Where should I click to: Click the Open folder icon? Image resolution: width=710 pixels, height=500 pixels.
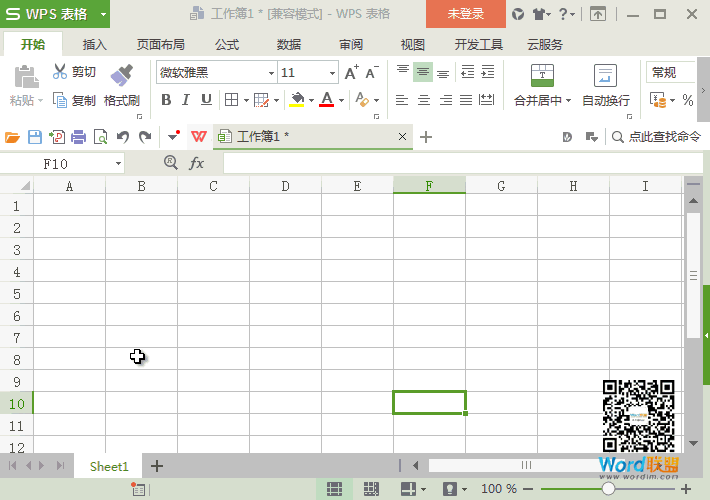tap(12, 137)
